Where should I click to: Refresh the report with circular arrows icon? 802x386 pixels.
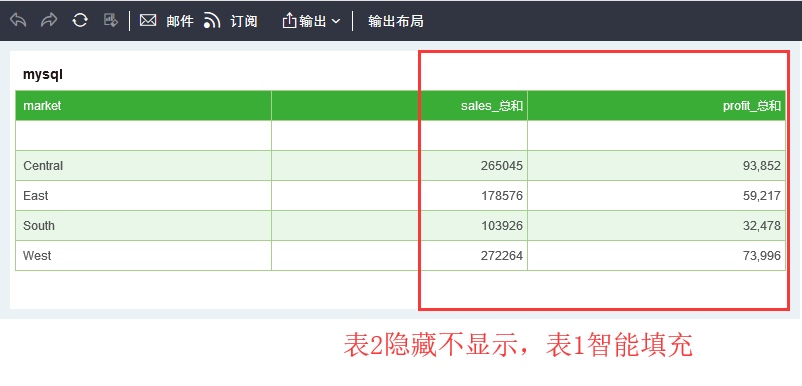coord(80,20)
